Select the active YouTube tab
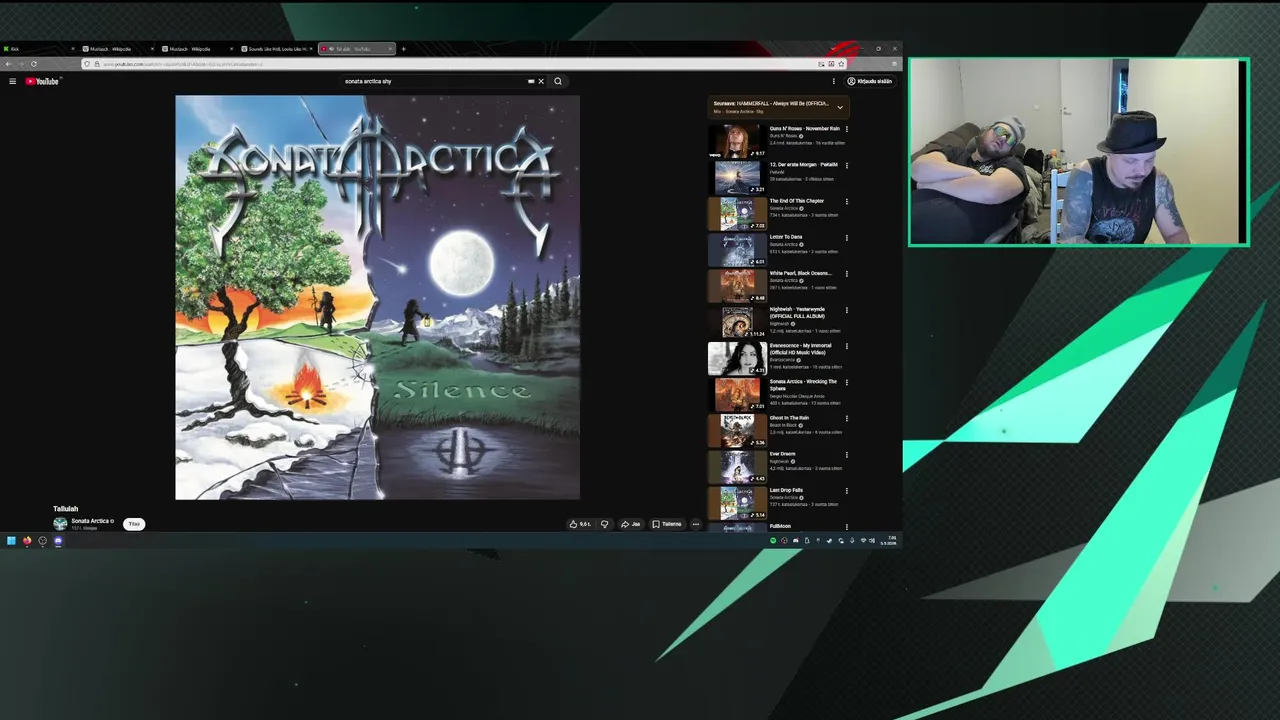Image resolution: width=1280 pixels, height=720 pixels. [356, 48]
